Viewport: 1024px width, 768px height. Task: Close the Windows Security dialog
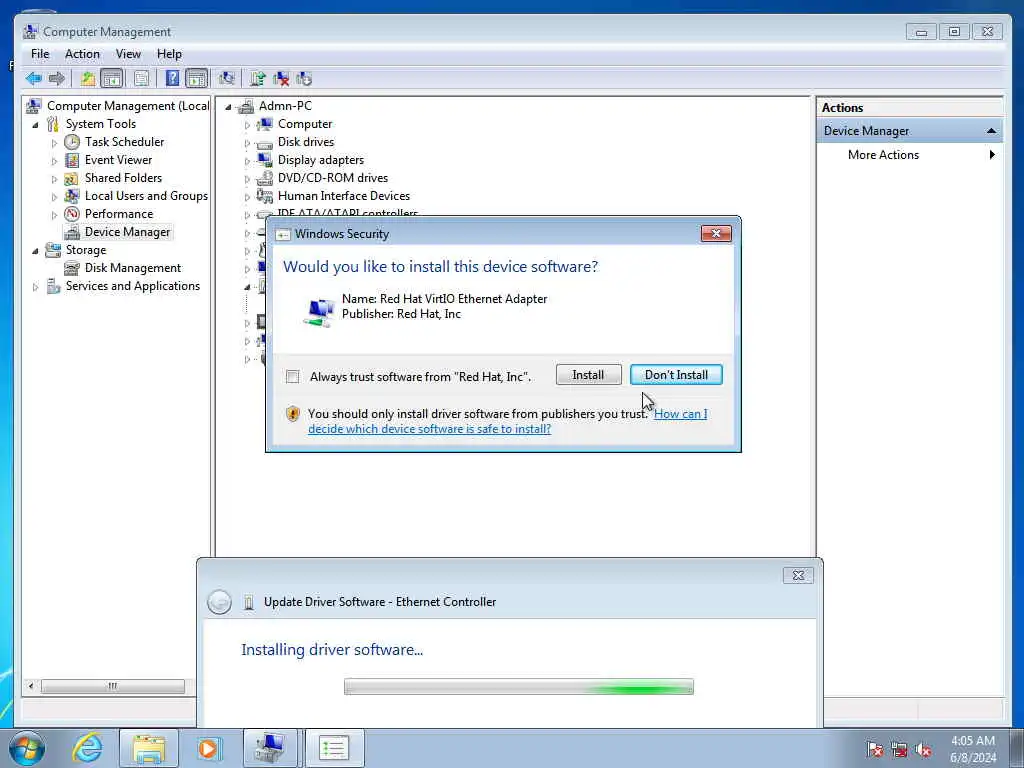[716, 233]
